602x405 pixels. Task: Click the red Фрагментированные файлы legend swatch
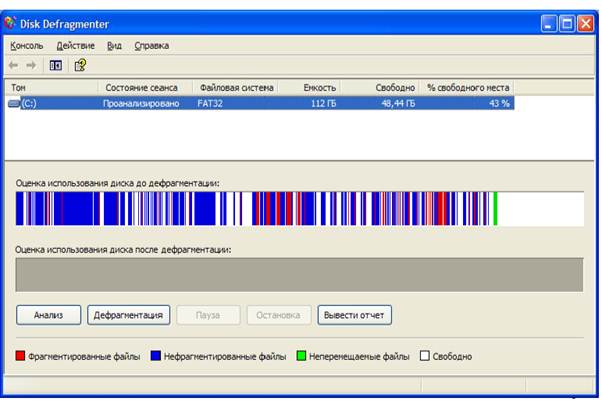[20, 356]
